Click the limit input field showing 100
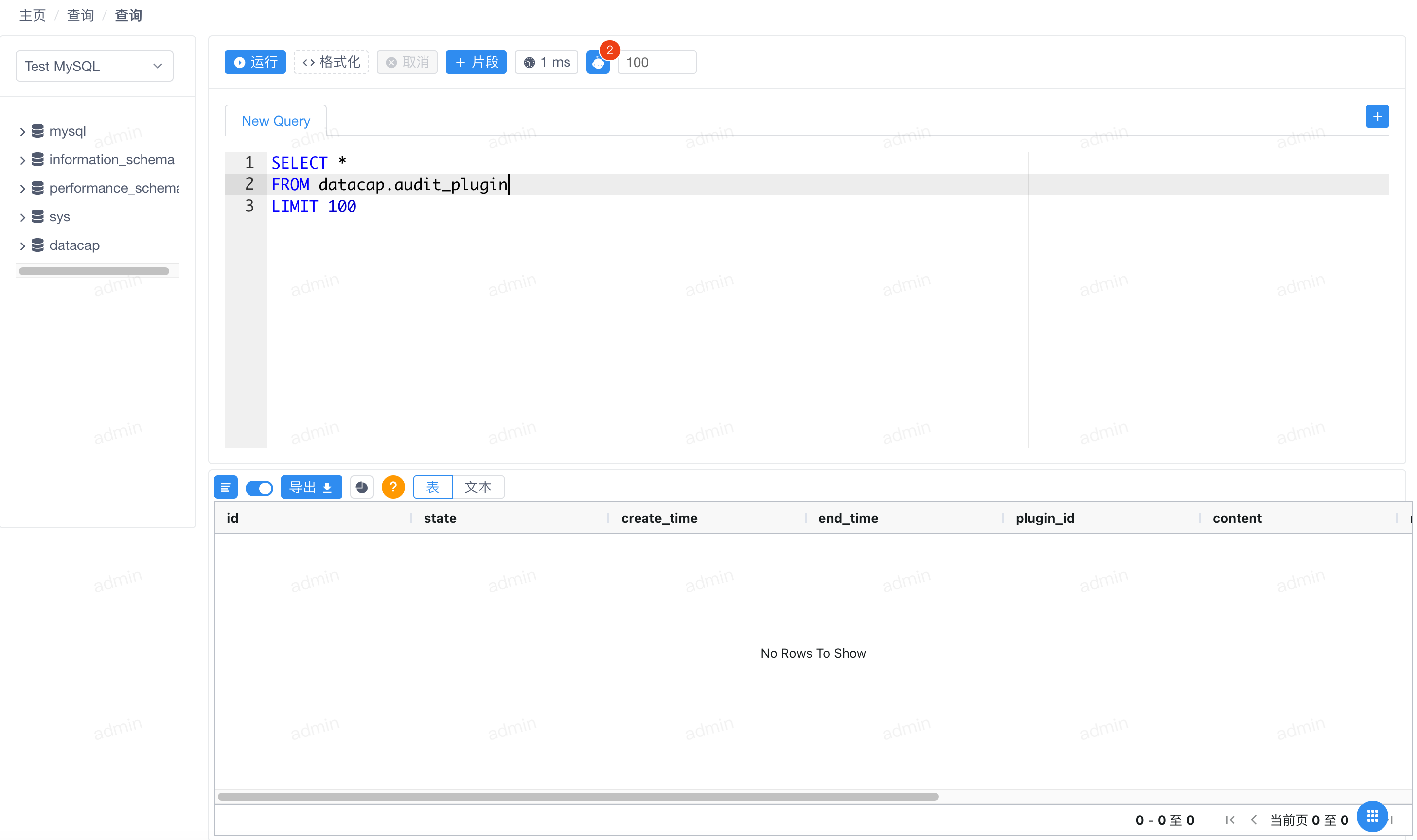Screen dimensions: 1417x840 pyautogui.click(x=657, y=62)
